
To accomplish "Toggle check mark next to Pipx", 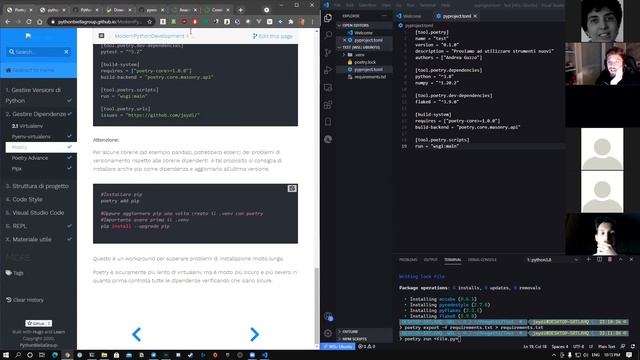I will point(69,168).
